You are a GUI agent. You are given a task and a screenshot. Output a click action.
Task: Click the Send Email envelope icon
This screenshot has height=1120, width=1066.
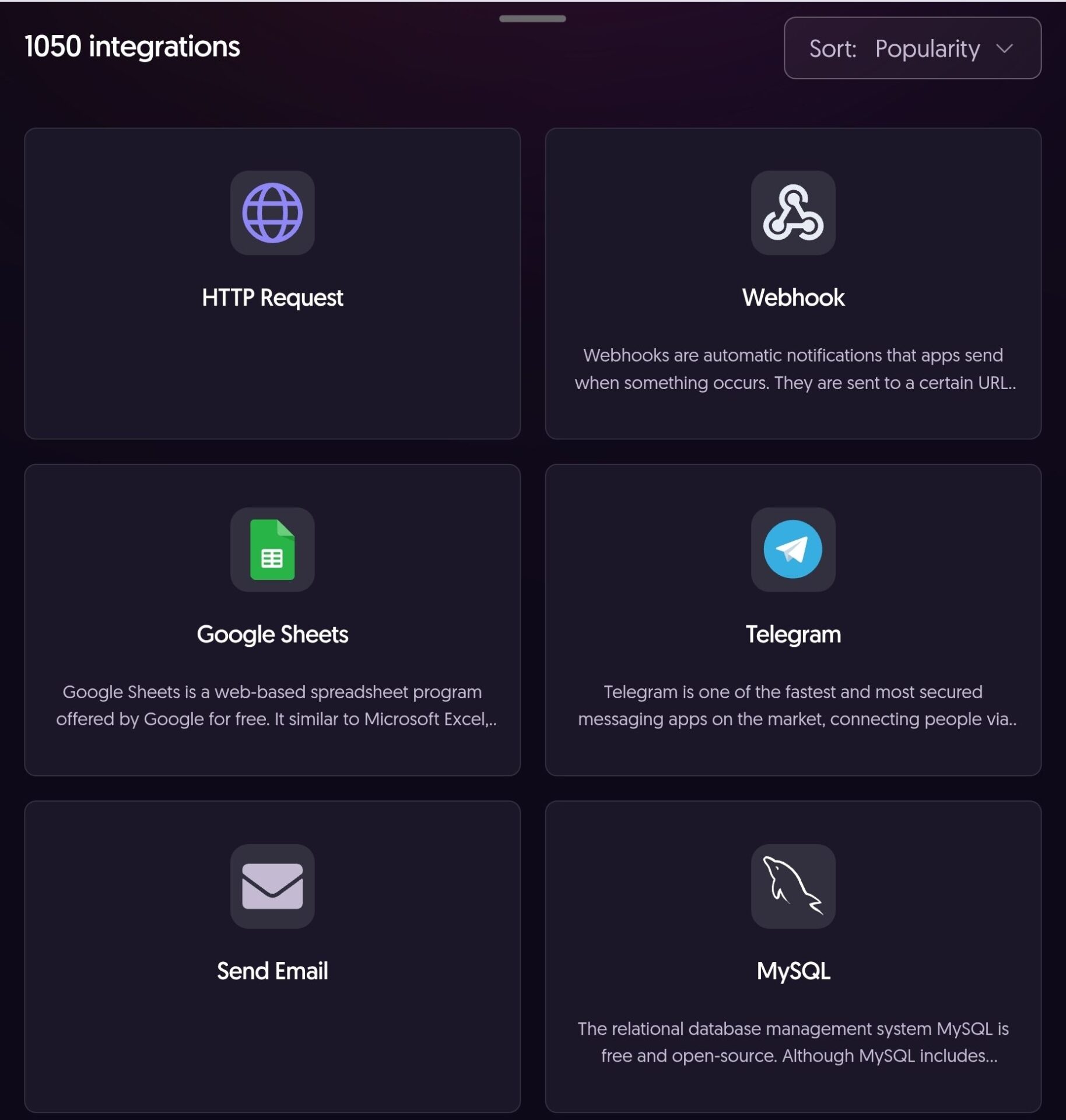click(x=272, y=886)
